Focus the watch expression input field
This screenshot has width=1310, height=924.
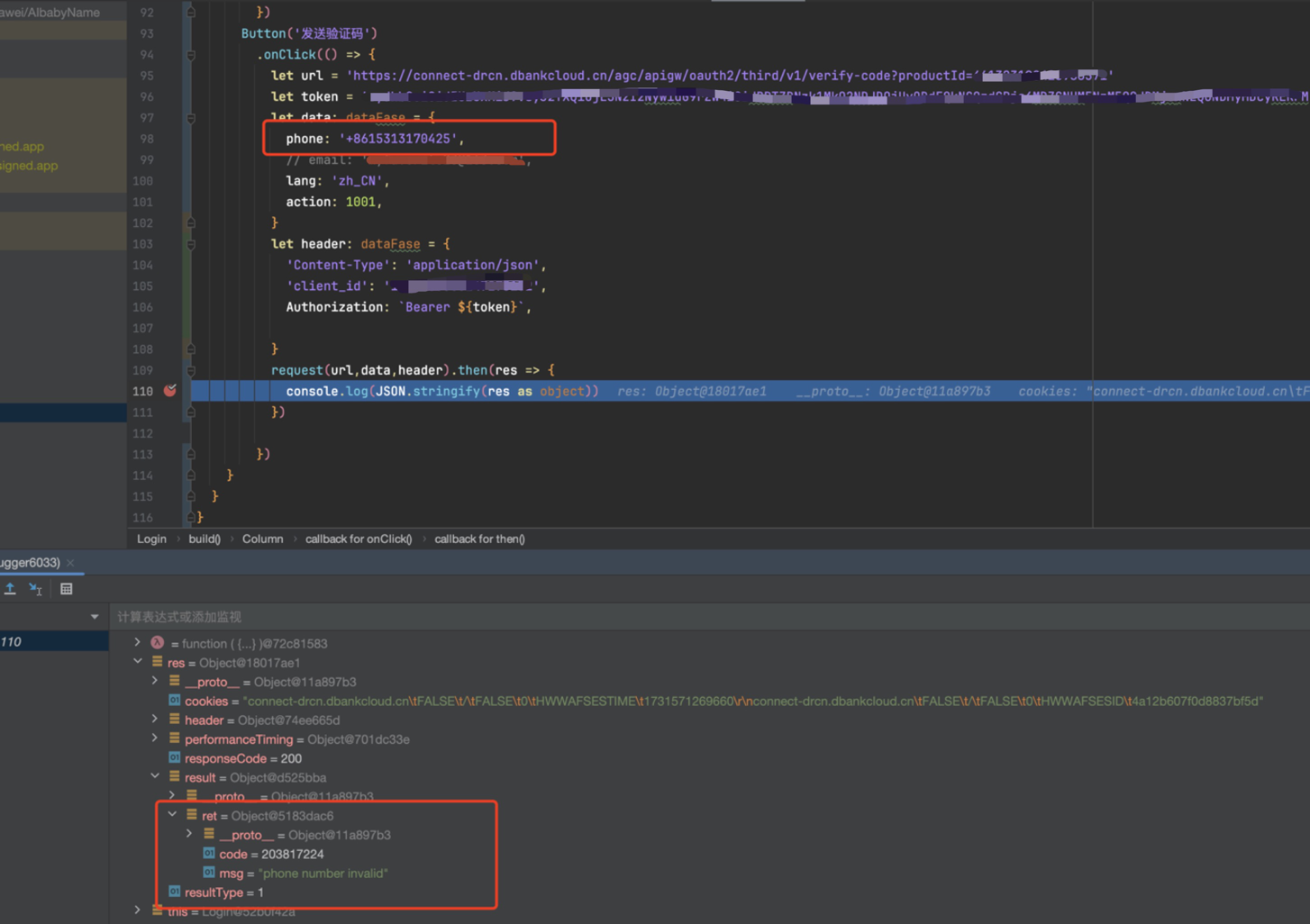(709, 617)
